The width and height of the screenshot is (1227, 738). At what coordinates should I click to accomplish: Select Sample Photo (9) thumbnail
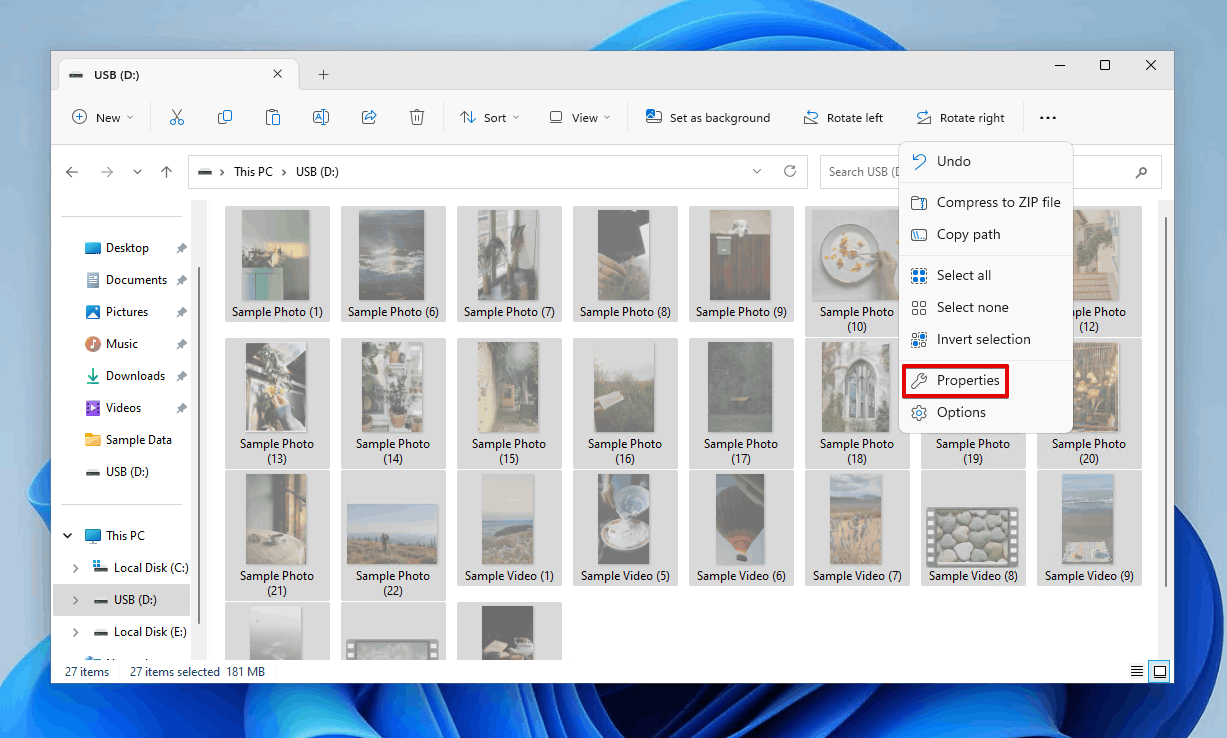[741, 264]
